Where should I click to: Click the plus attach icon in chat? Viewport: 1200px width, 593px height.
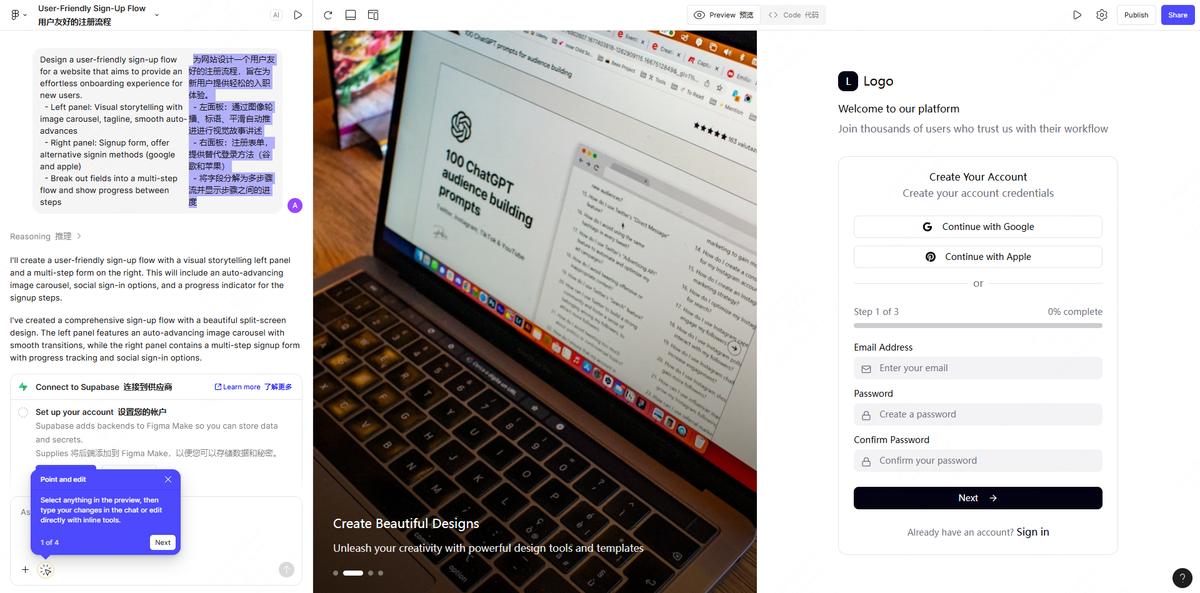pos(25,570)
